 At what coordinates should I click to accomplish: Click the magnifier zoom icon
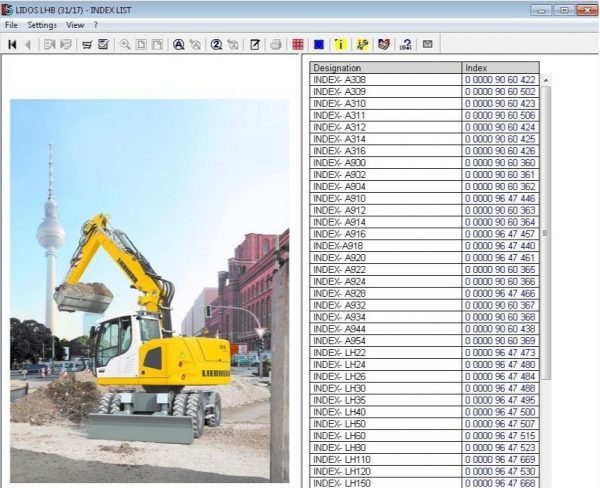click(x=125, y=44)
